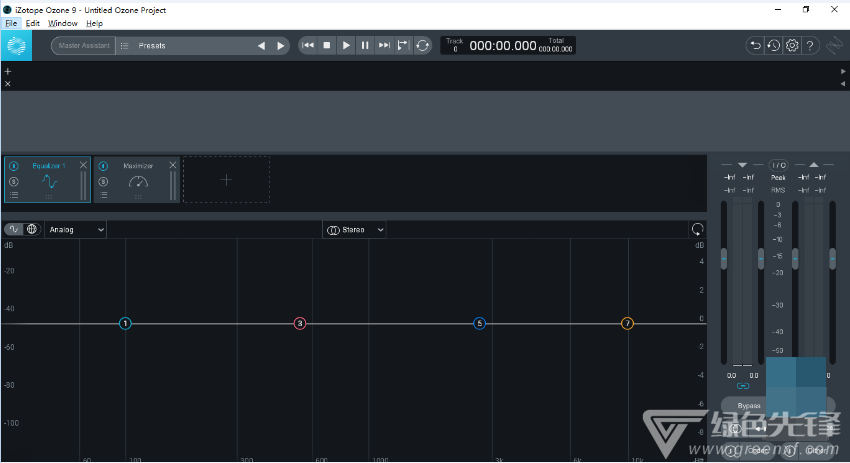Open settings gear icon

pos(792,46)
